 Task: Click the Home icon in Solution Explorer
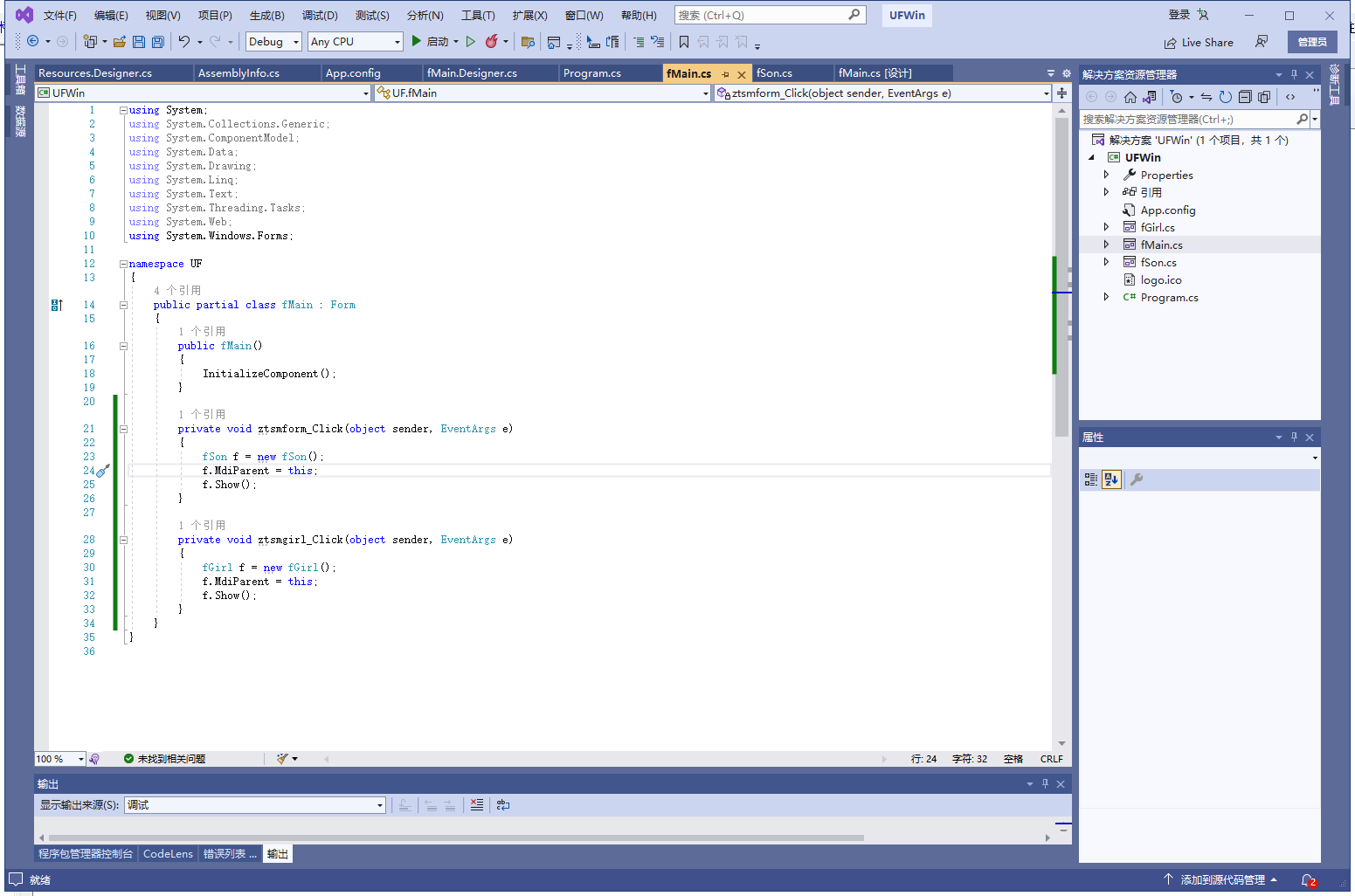click(x=1130, y=97)
